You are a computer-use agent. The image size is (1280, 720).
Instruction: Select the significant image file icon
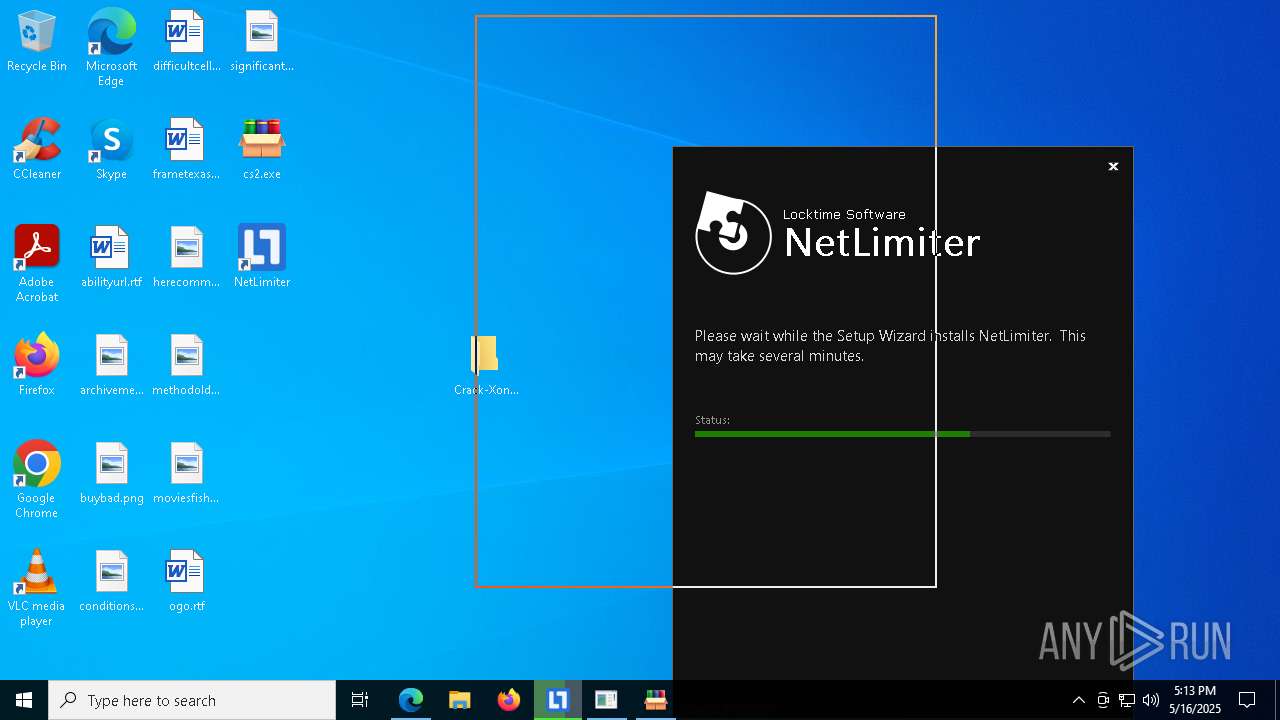click(x=262, y=42)
